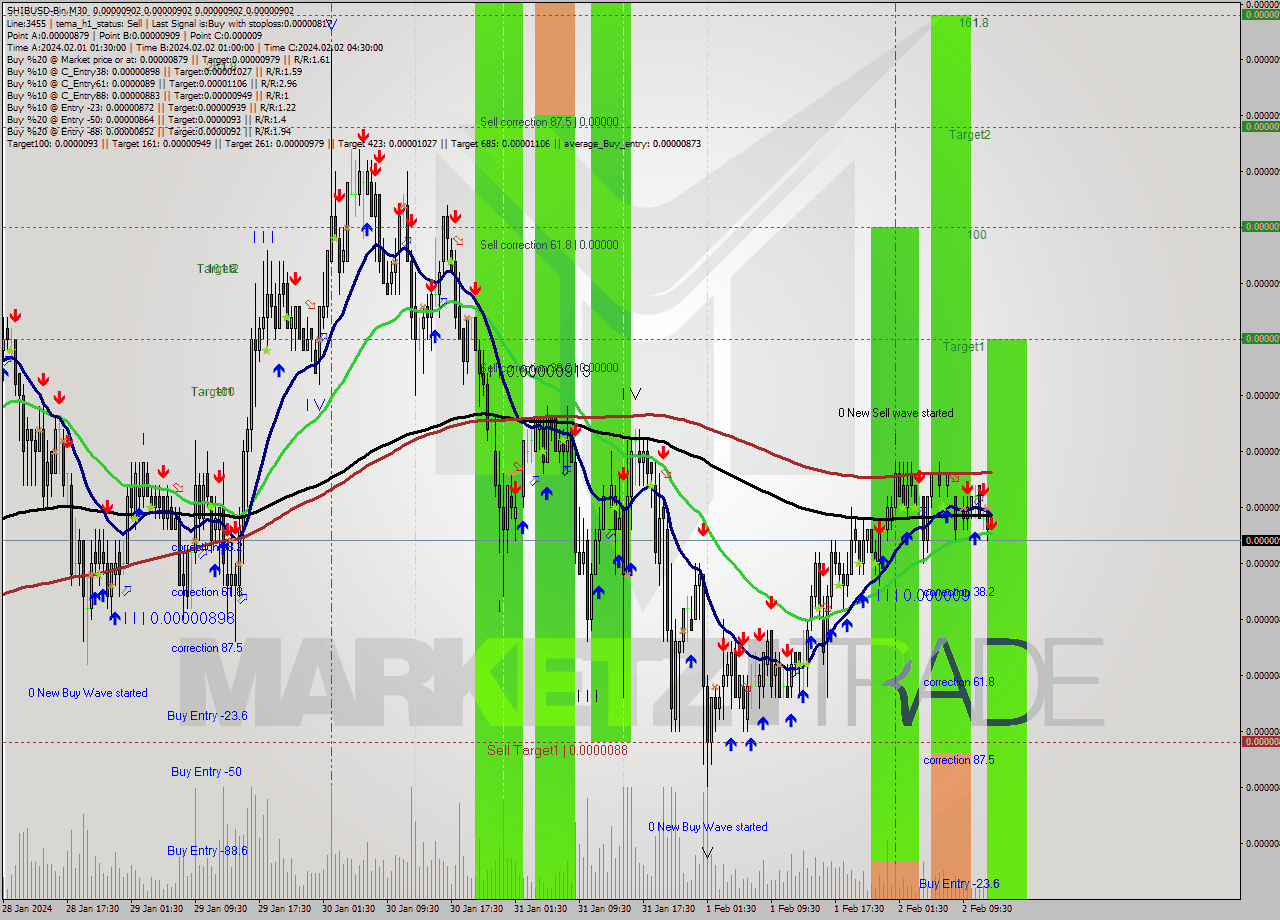Click the '31 Jan 09:30' time axis label
1280x920 pixels.
[605, 909]
